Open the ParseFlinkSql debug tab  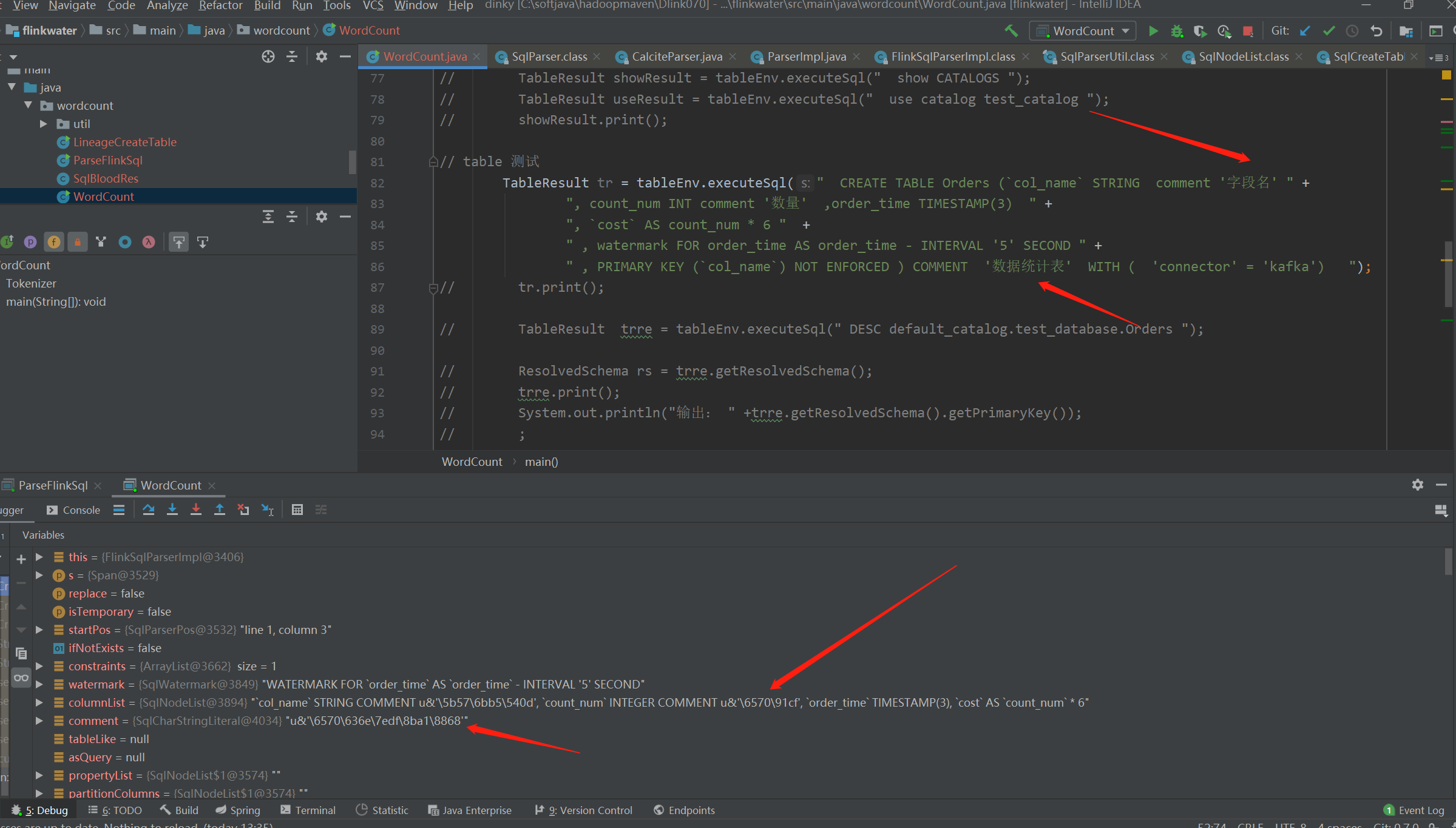click(x=52, y=485)
